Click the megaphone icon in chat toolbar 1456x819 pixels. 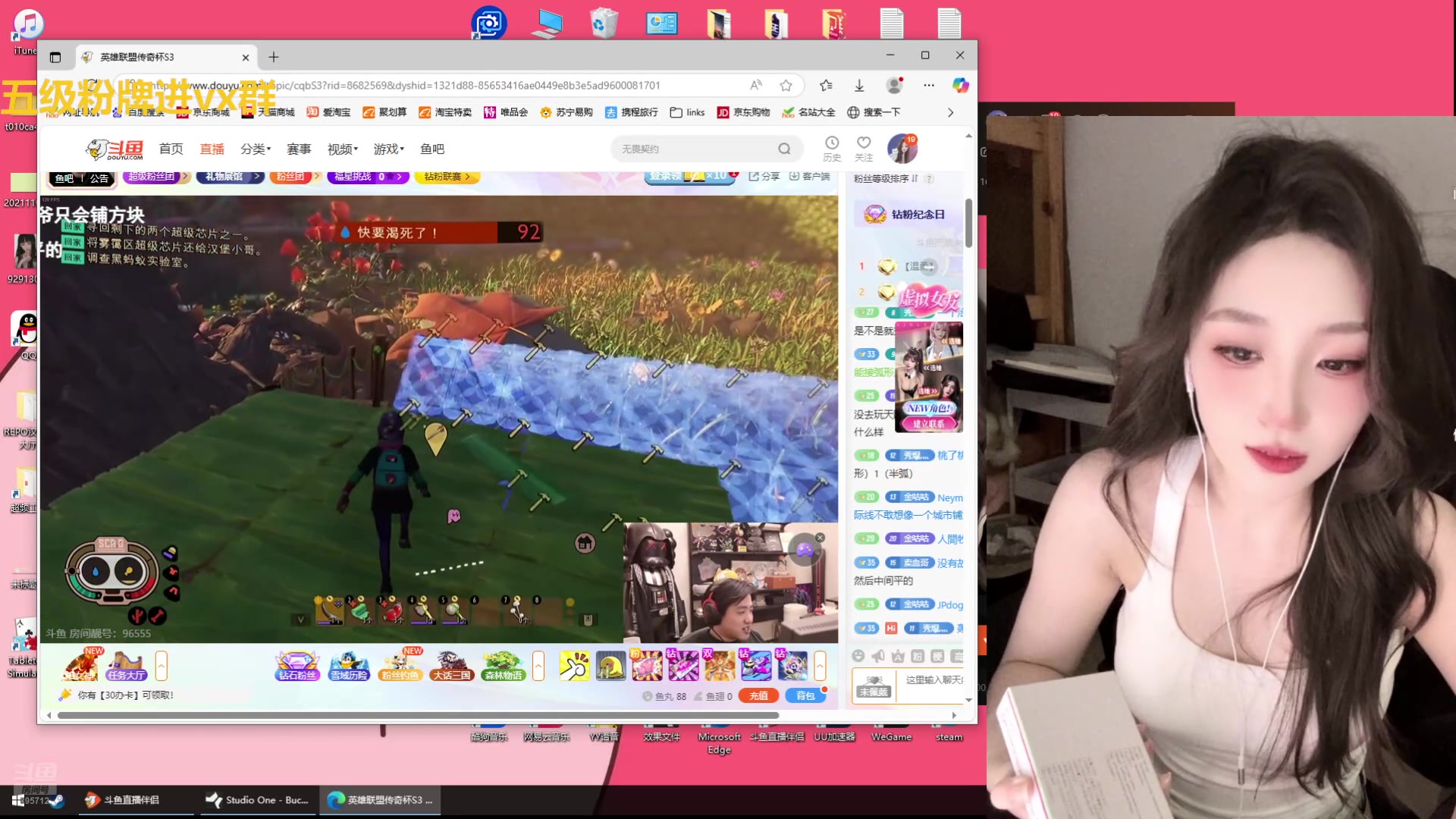pyautogui.click(x=878, y=656)
